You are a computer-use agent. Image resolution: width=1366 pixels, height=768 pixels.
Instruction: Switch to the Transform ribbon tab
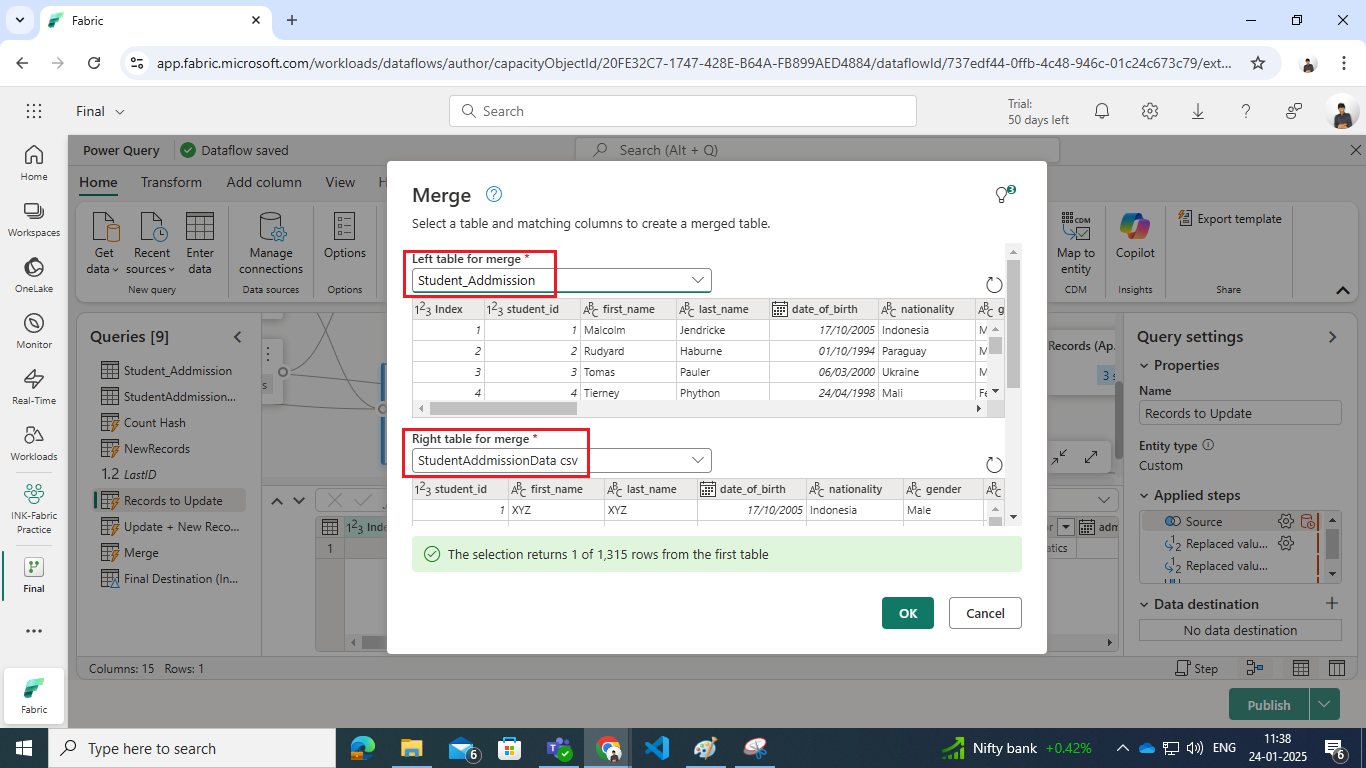(171, 182)
